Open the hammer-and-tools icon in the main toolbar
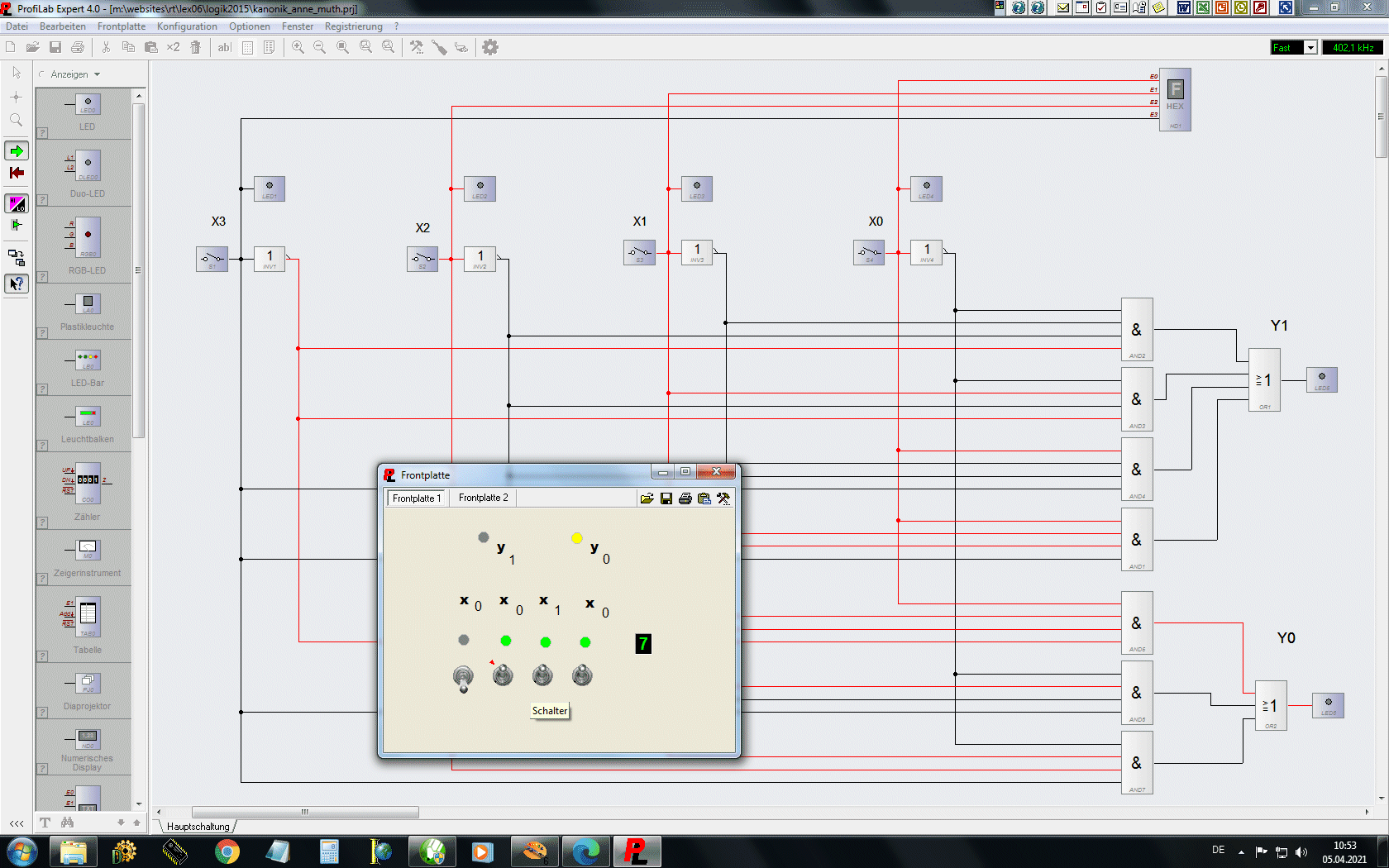 tap(417, 47)
